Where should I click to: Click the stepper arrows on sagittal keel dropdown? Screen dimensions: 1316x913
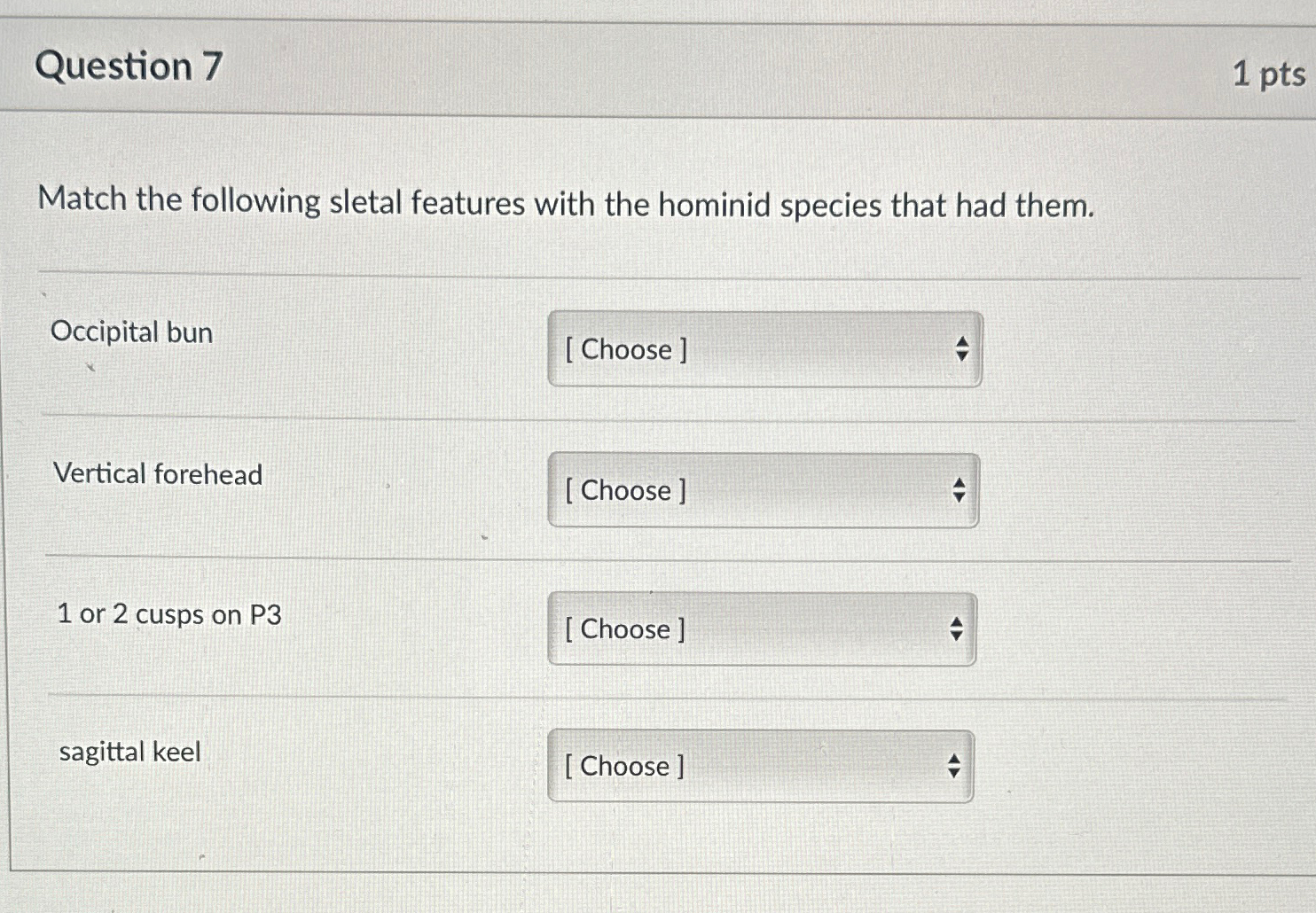pyautogui.click(x=952, y=766)
